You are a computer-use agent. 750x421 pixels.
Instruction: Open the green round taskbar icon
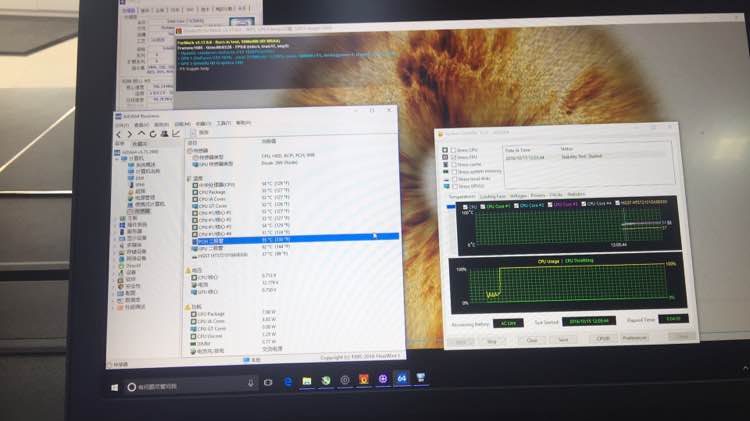[326, 380]
